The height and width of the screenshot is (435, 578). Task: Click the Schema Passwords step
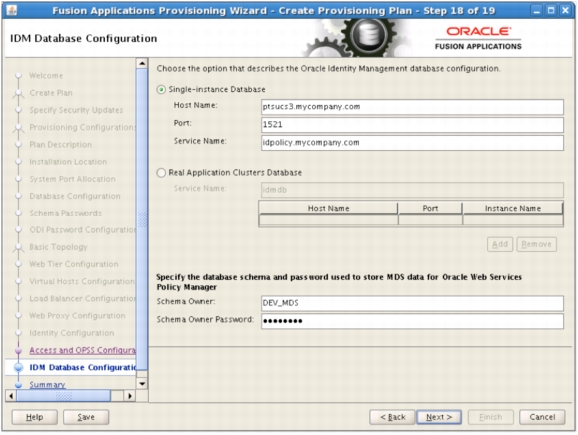click(66, 213)
